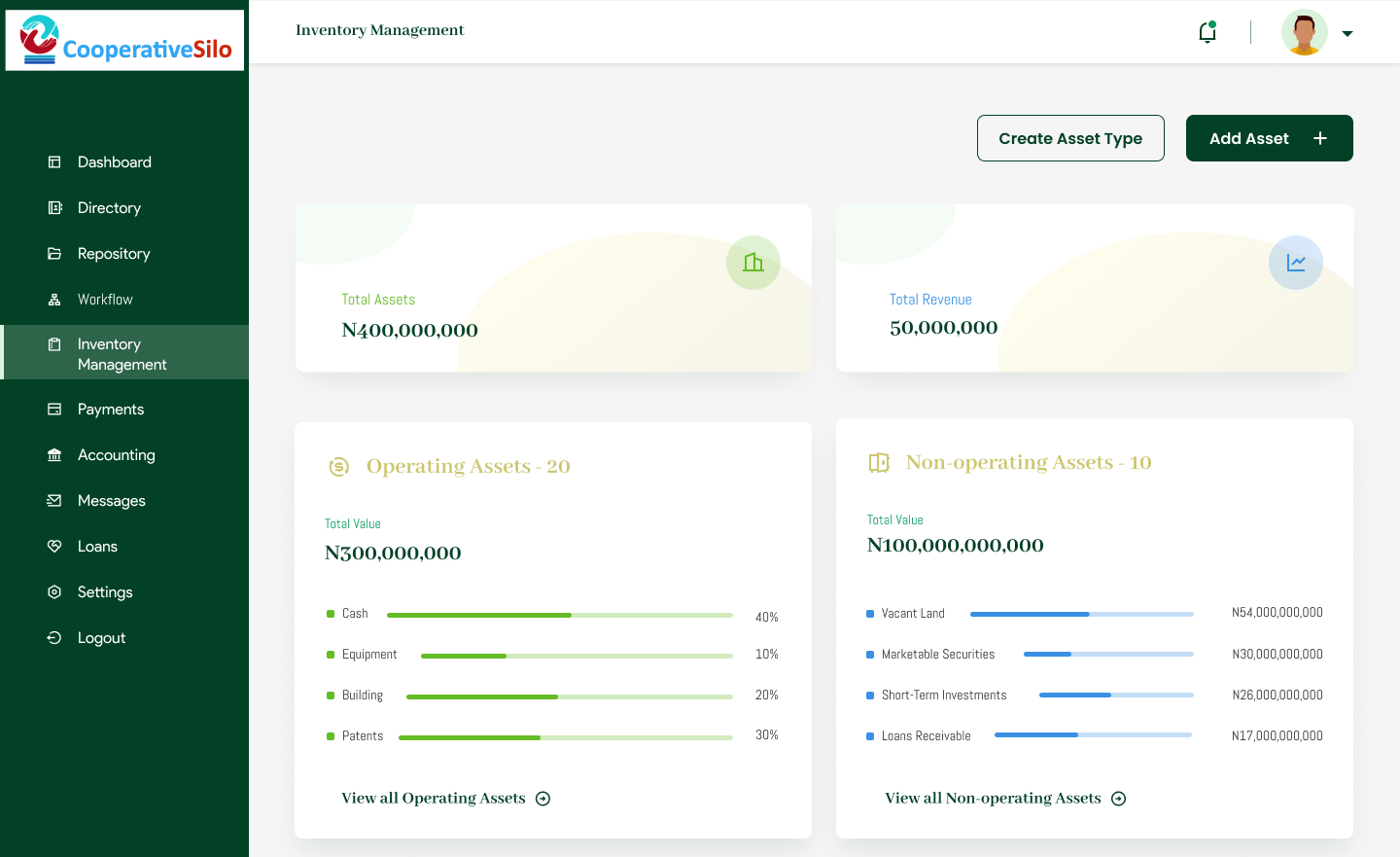Open the Repository menu item
Screen dimensions: 1400x857
tap(114, 254)
